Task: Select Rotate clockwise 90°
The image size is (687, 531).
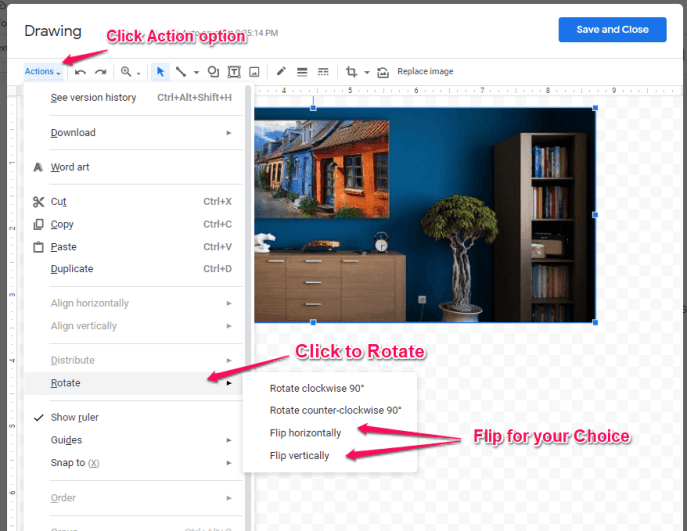Action: pos(329,388)
